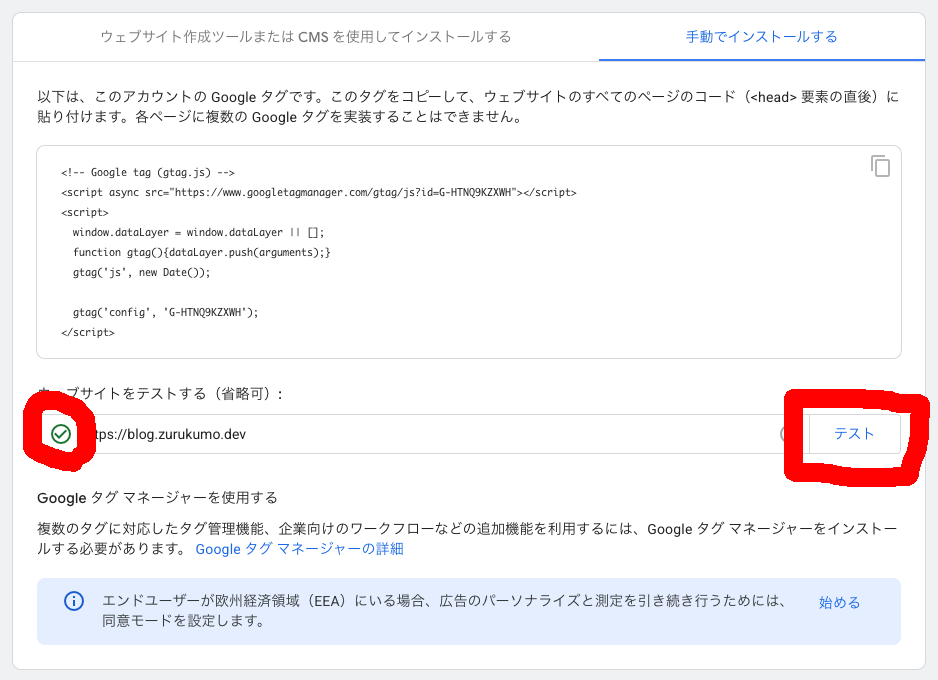Select the 手動でインストールする tab
Screen dimensions: 938x680
[x=762, y=37]
